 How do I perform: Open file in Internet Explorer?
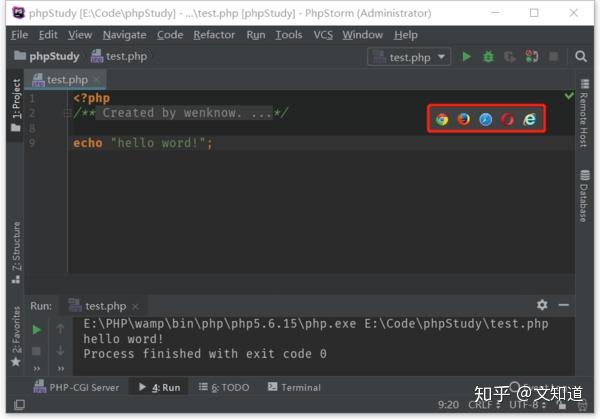(x=530, y=119)
